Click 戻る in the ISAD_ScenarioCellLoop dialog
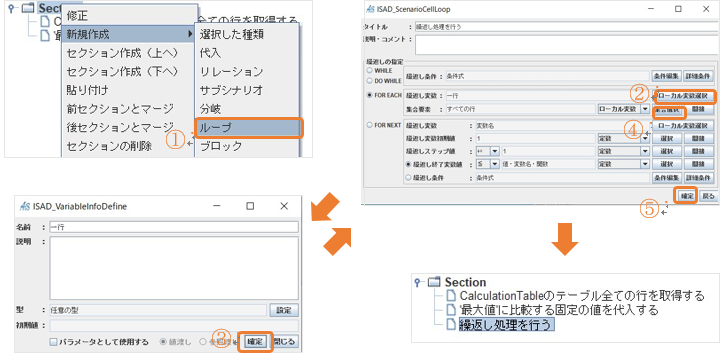The width and height of the screenshot is (721, 362). point(708,195)
